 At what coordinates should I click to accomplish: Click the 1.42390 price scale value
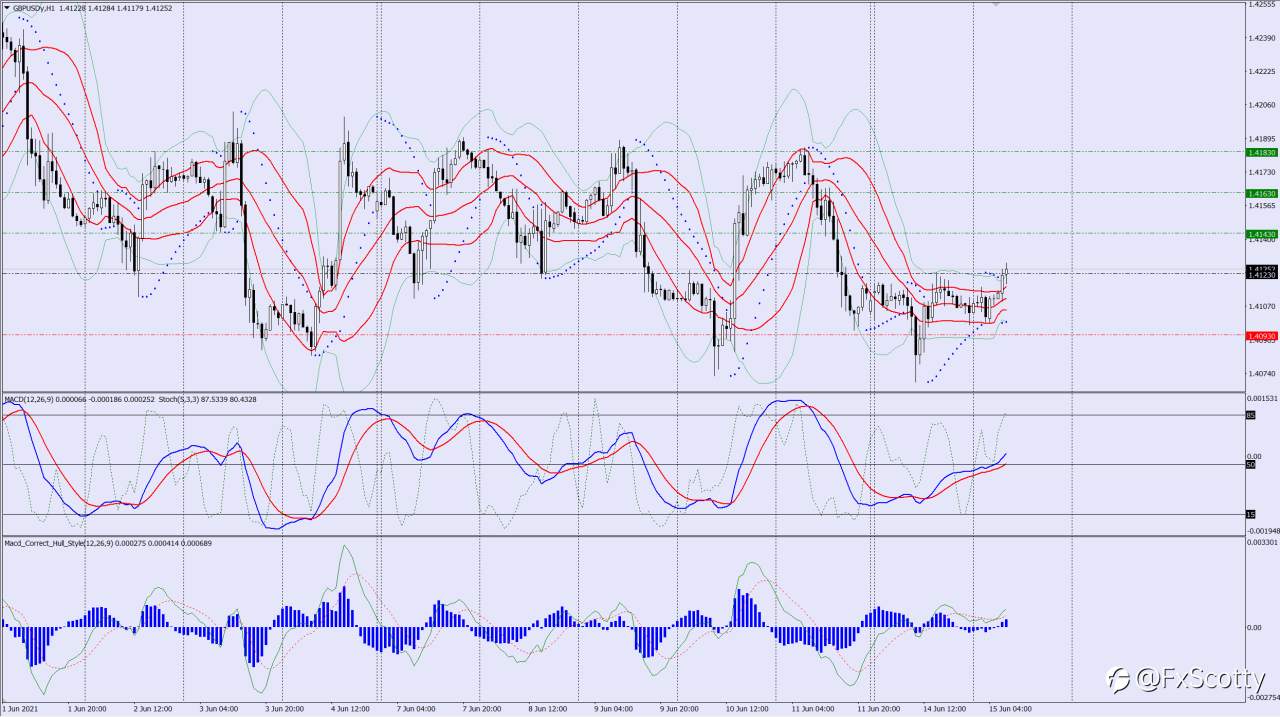(x=1262, y=38)
